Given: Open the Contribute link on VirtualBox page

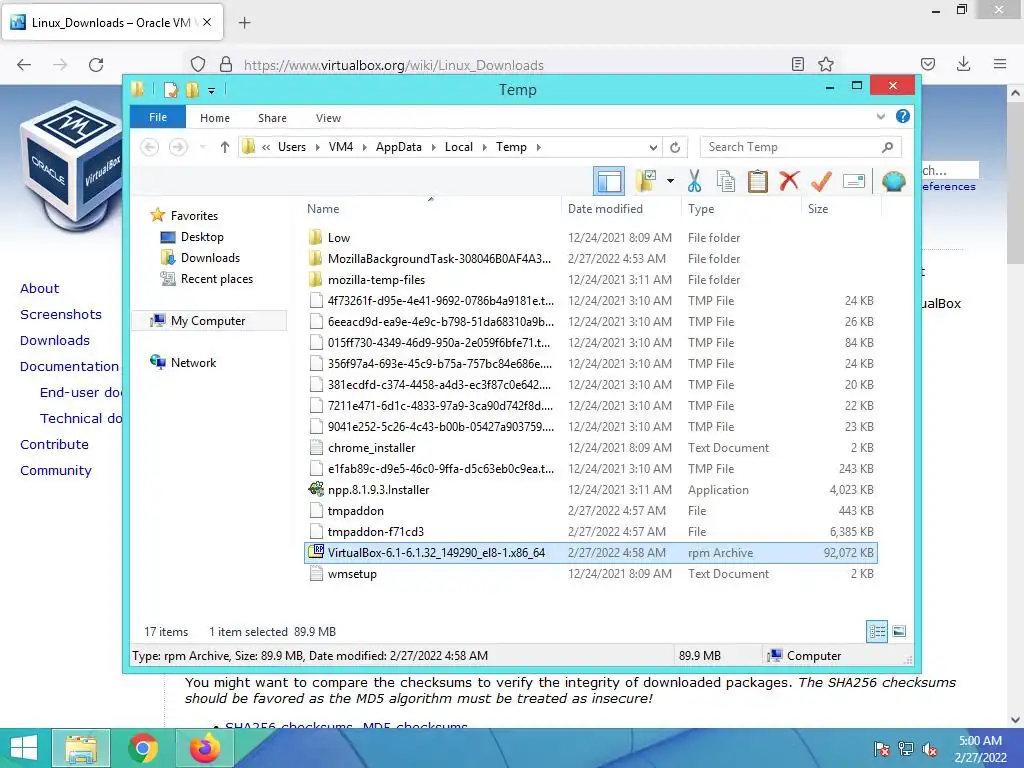Looking at the screenshot, I should click(54, 444).
